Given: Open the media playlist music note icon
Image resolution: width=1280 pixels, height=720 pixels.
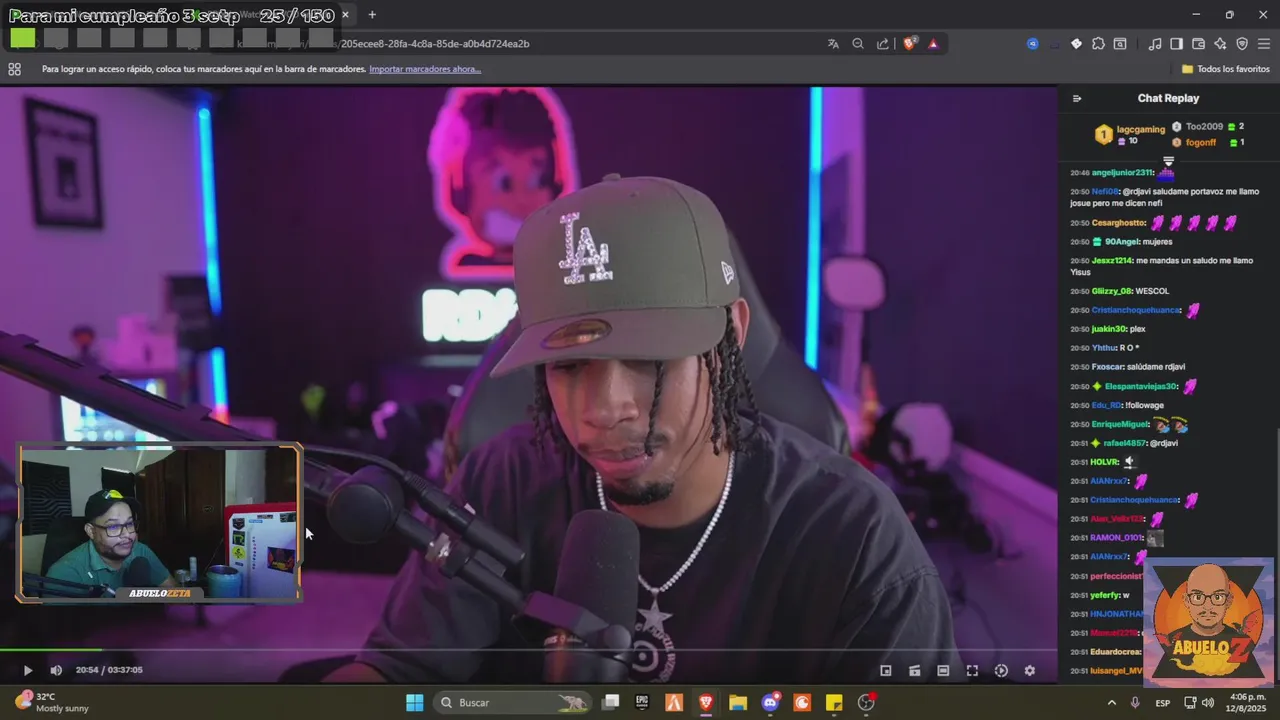Looking at the screenshot, I should point(1155,44).
